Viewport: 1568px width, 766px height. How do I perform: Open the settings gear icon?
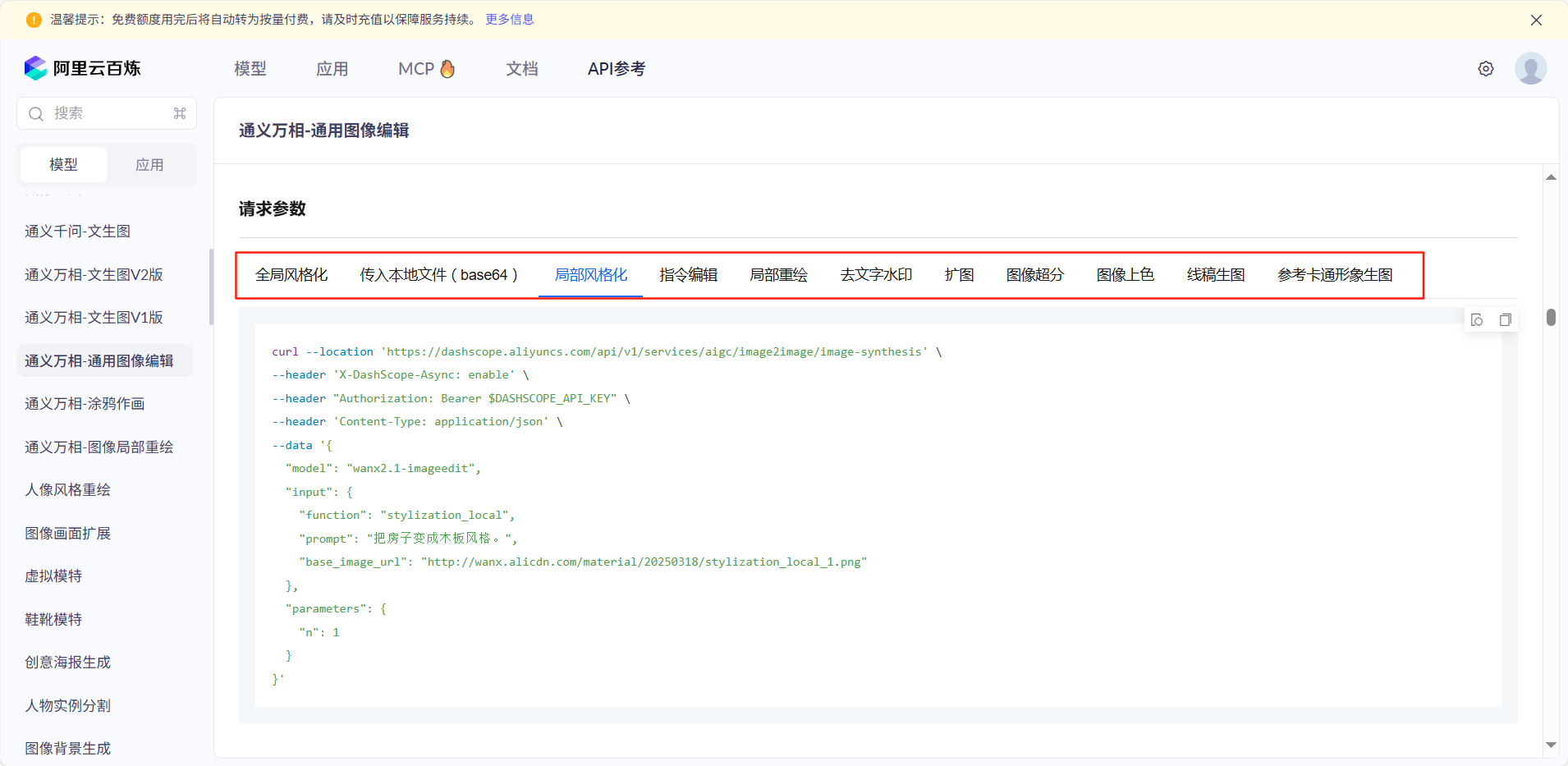(1486, 69)
